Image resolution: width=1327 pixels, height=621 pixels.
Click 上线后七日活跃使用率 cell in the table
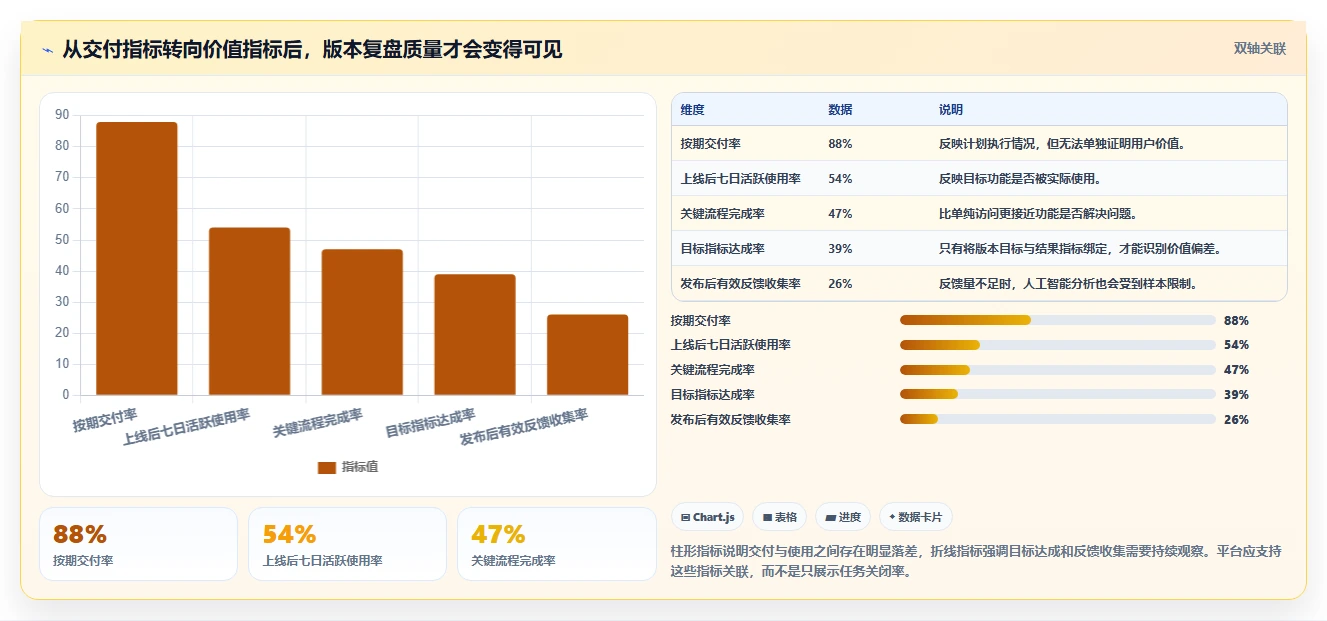[740, 179]
